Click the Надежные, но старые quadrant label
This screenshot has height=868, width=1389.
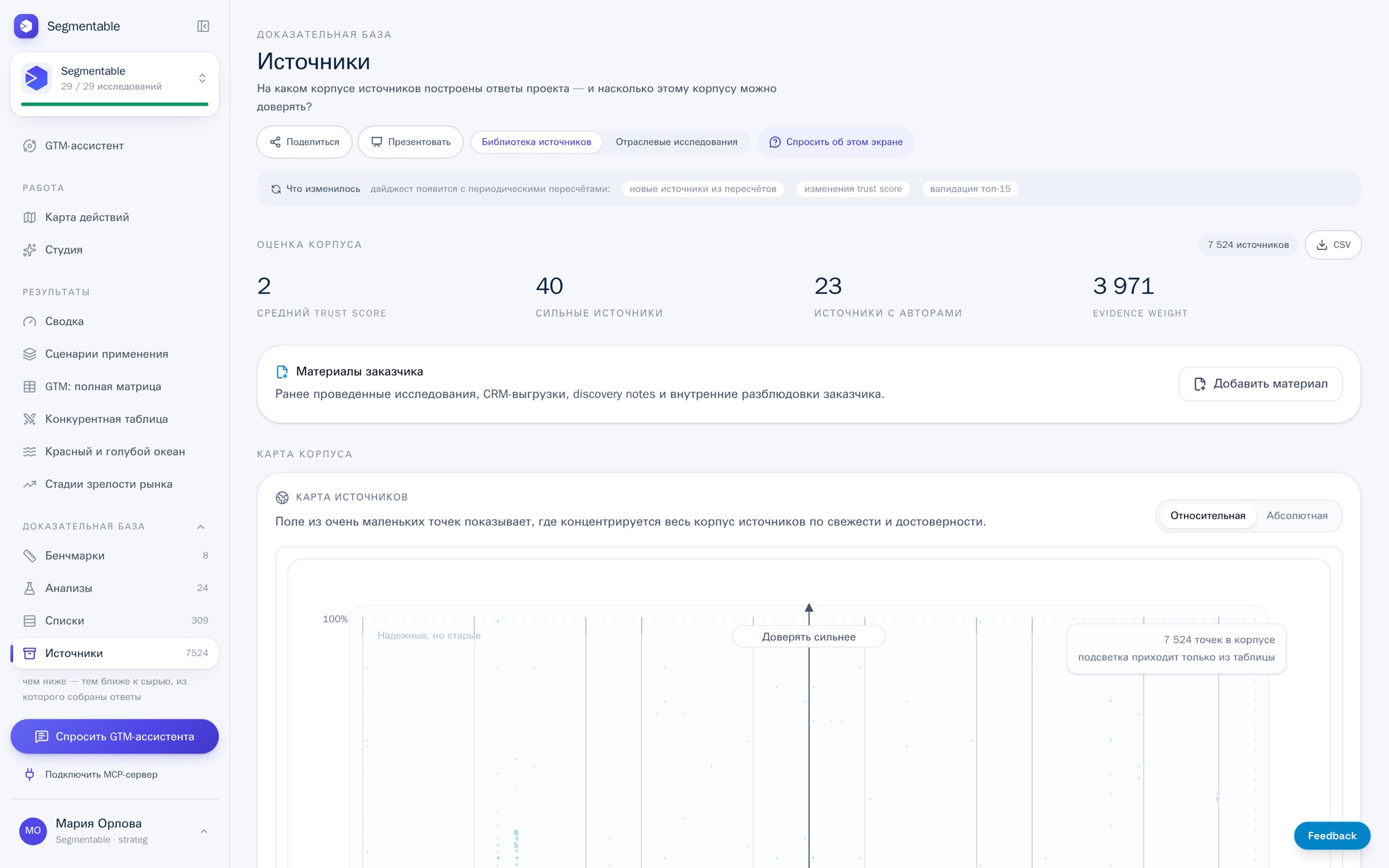point(429,636)
